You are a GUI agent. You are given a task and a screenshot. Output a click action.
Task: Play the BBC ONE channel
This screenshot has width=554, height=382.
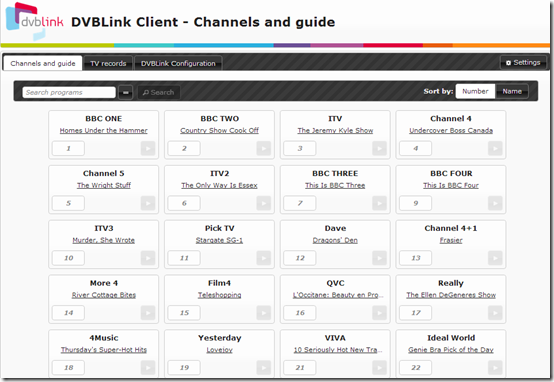(148, 148)
